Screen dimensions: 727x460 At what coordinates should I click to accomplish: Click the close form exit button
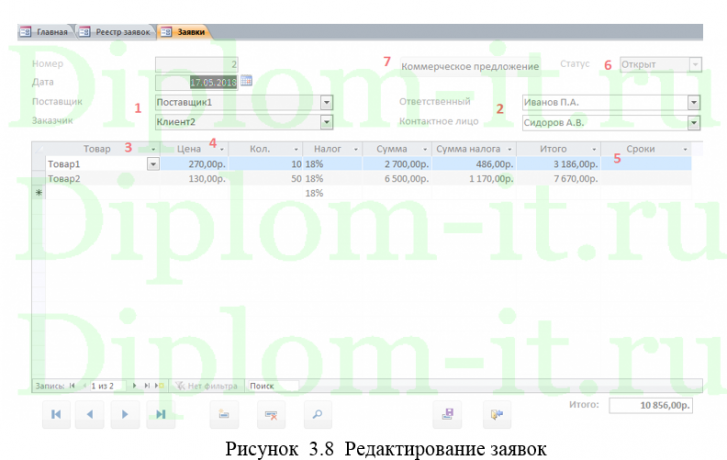(x=497, y=414)
